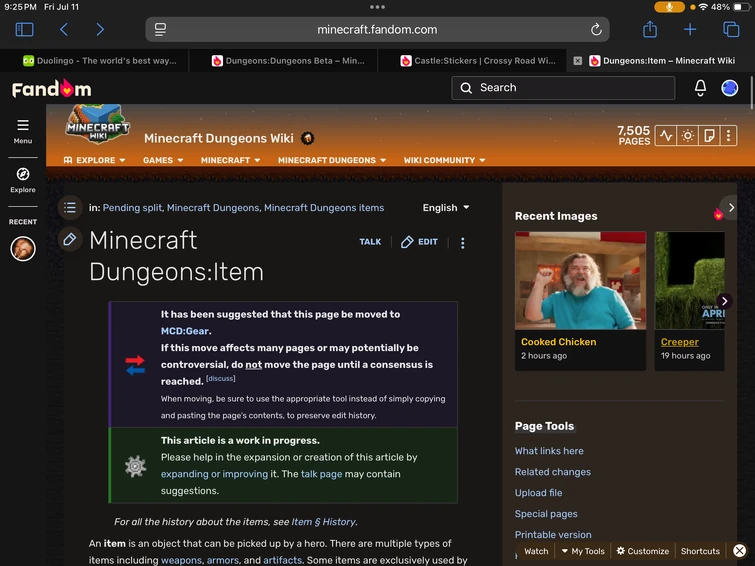Follow the Item § History link
Image resolution: width=755 pixels, height=566 pixels.
coord(324,522)
